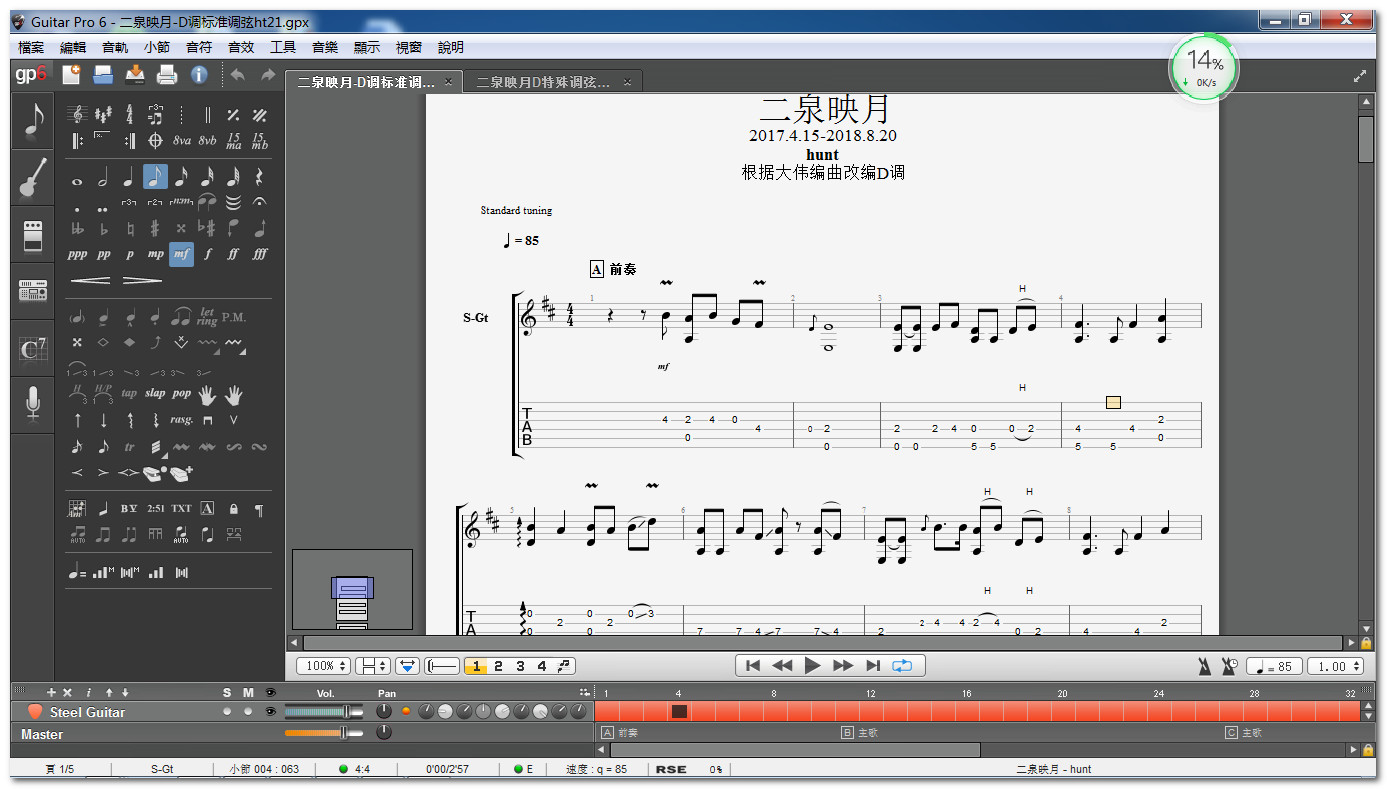Select the quarter note duration
The width and height of the screenshot is (1387, 789).
129,178
